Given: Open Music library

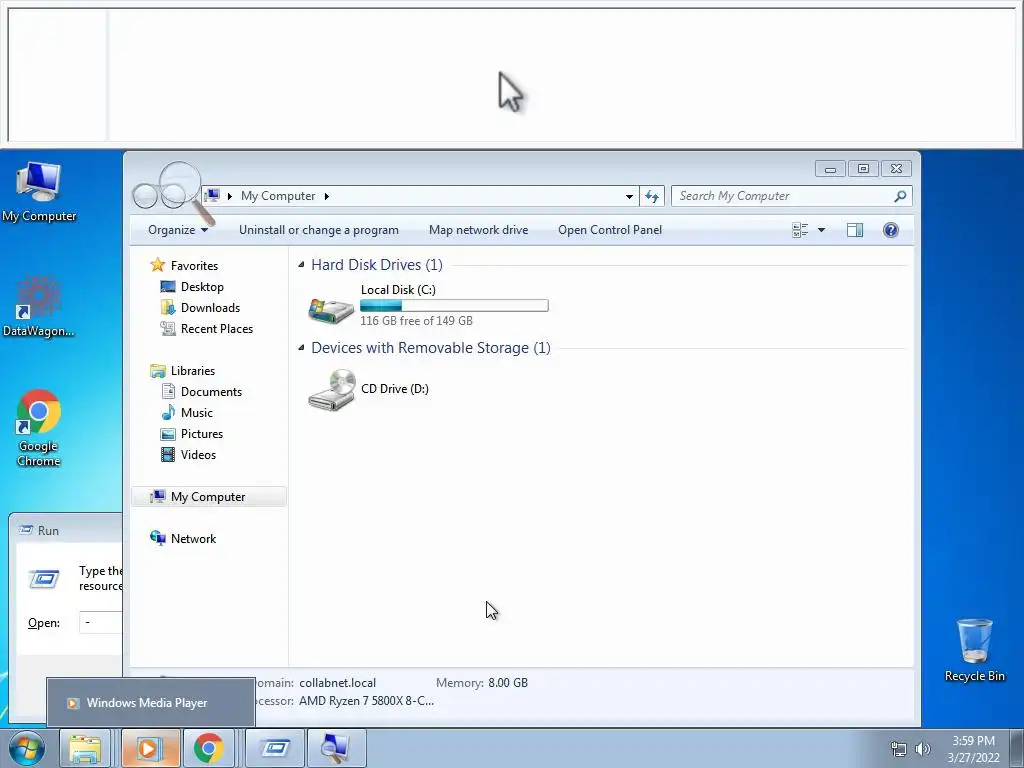Looking at the screenshot, I should coord(197,413).
